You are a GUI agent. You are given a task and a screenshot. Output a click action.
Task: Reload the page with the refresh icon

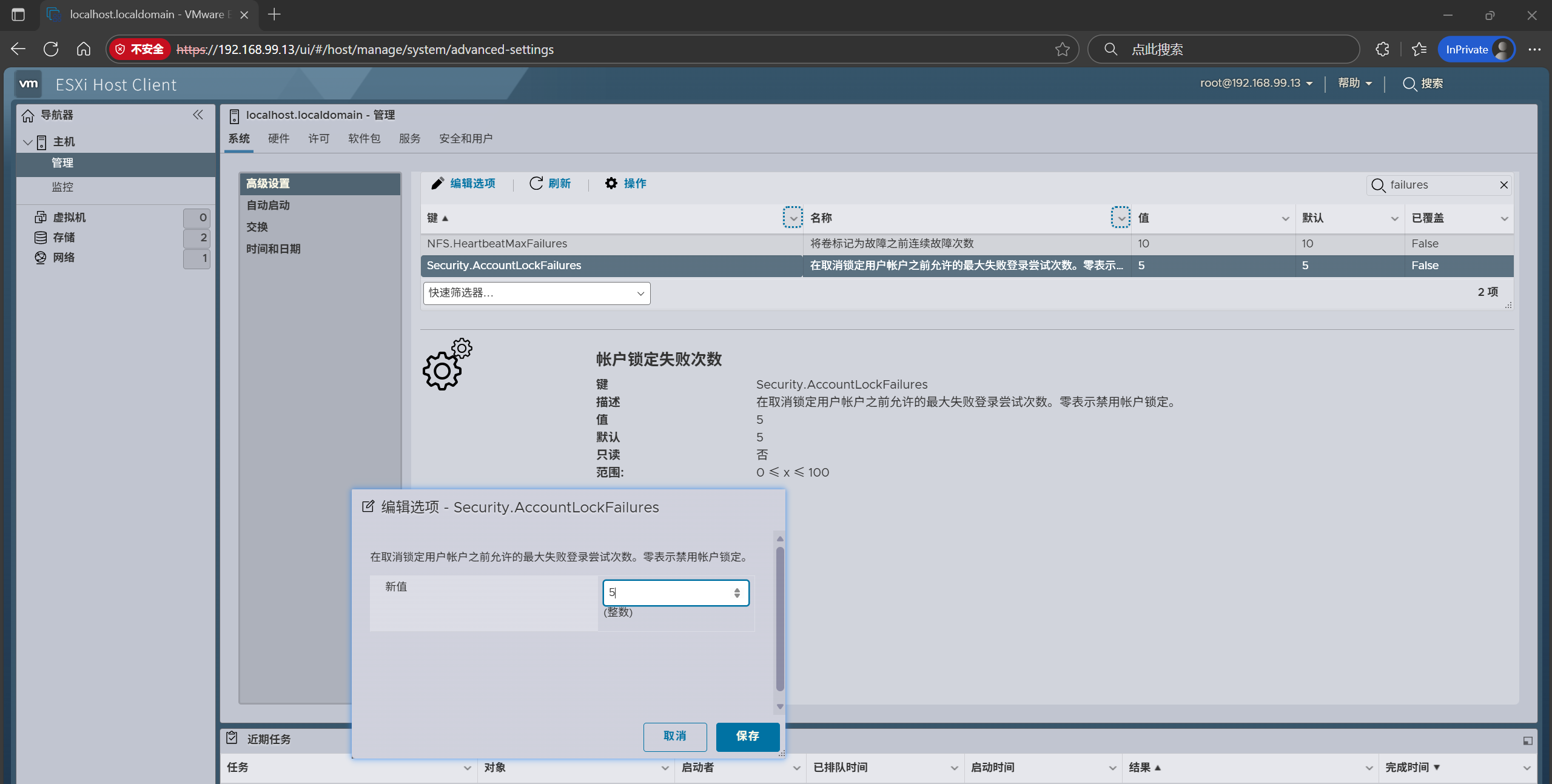[51, 49]
